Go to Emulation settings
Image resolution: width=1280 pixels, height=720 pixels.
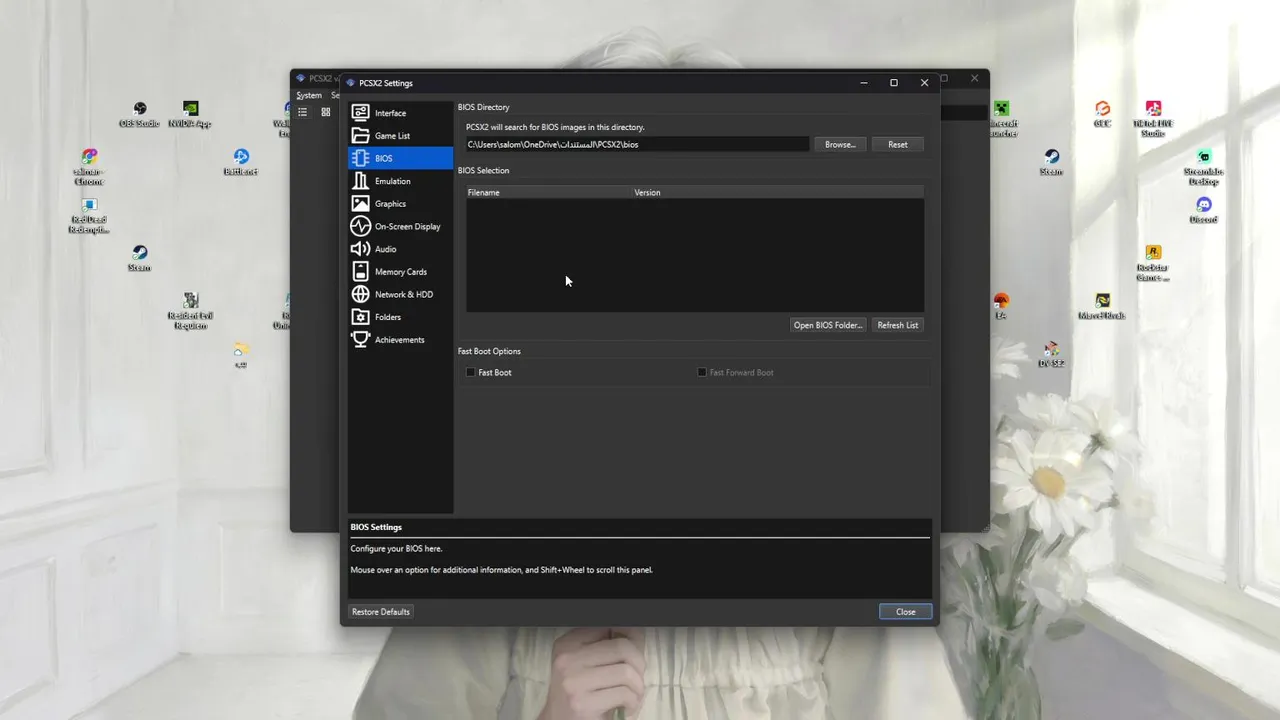[x=400, y=181]
